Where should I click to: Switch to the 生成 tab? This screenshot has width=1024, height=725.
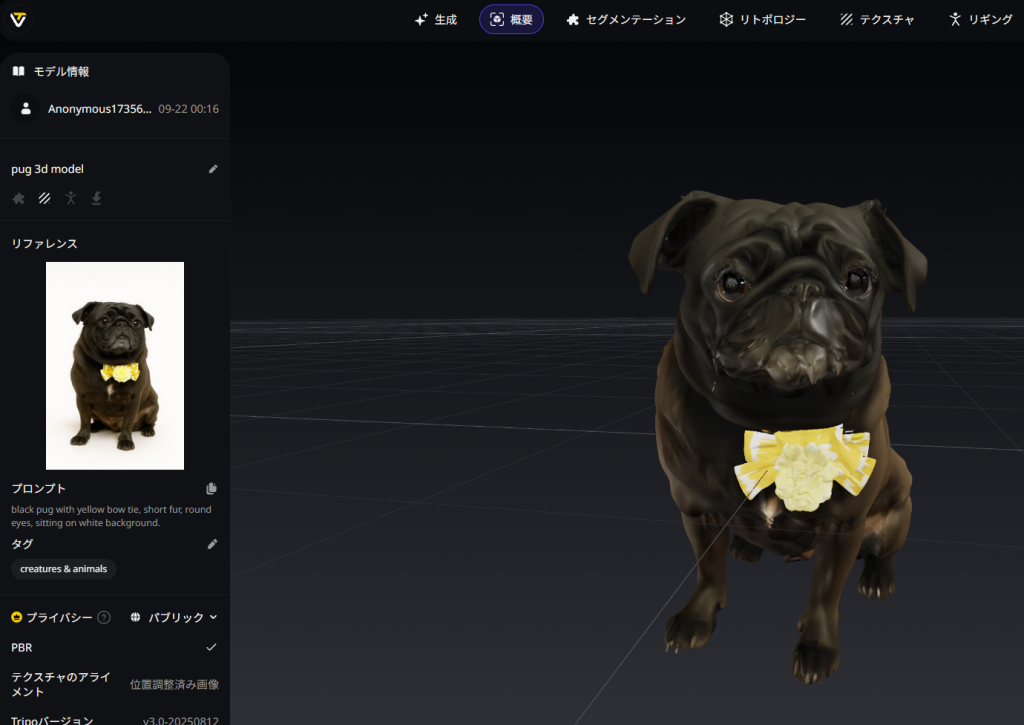436,19
